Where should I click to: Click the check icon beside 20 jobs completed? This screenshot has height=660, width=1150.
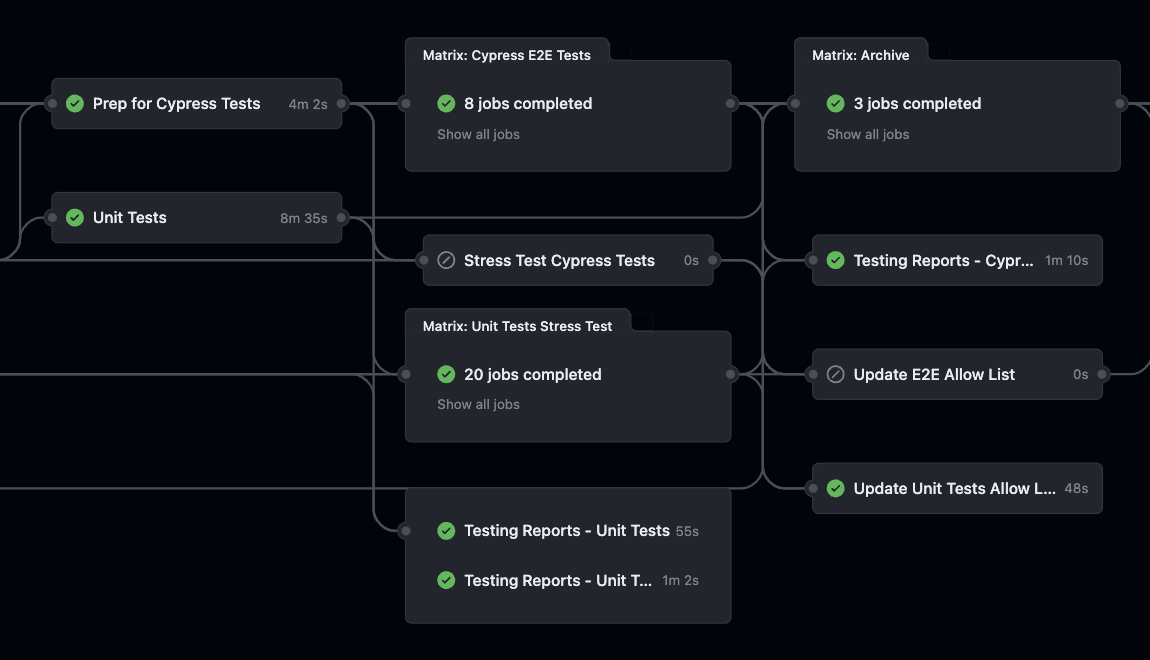click(x=446, y=374)
